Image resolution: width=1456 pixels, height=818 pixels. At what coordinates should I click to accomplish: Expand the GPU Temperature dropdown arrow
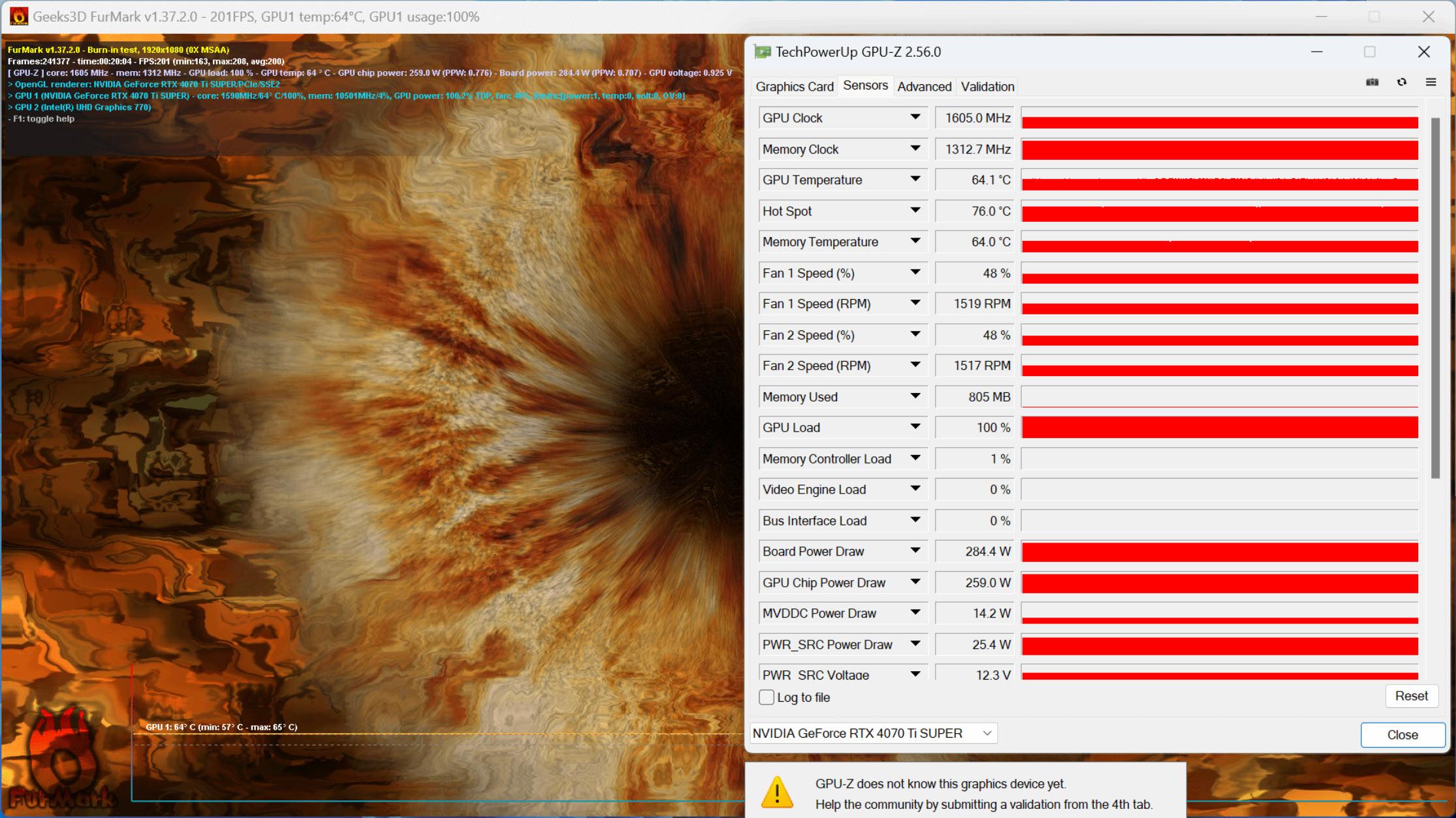point(915,179)
